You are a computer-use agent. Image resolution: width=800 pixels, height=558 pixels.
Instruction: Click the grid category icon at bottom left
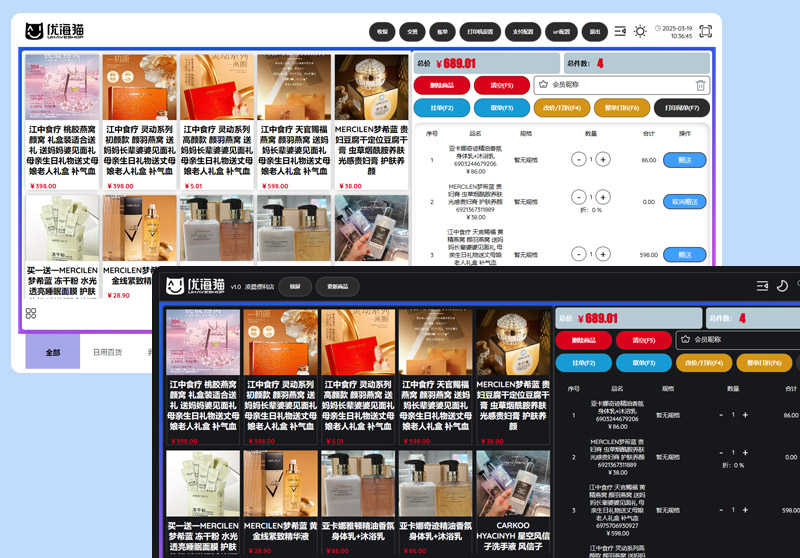click(31, 313)
